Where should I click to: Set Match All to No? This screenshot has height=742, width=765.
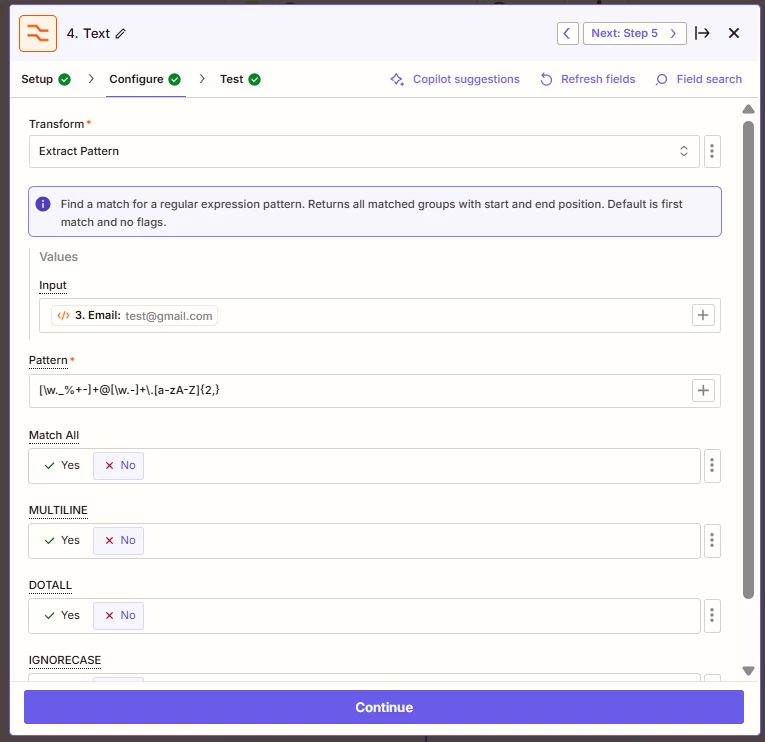click(119, 465)
